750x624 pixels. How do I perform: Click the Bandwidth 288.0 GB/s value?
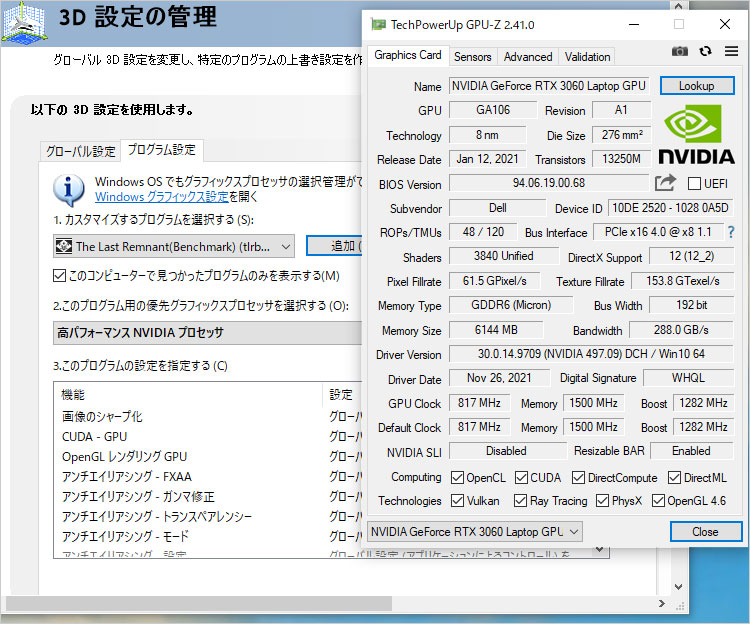[681, 330]
